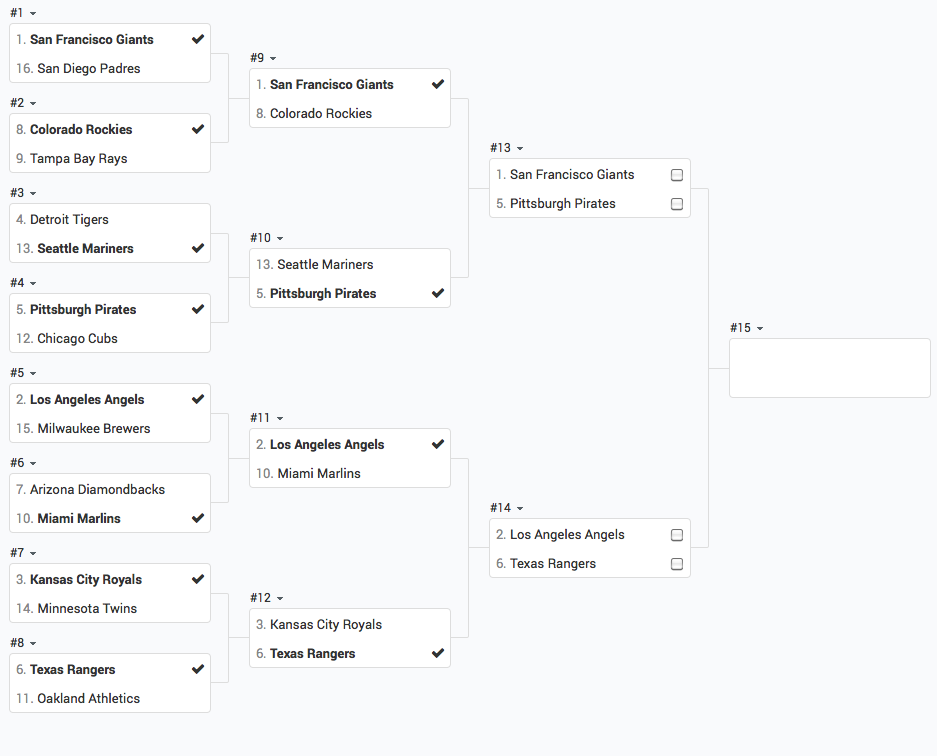This screenshot has height=756, width=937.
Task: Click the Los Angeles Angels checkmark in match #11
Action: pyautogui.click(x=438, y=444)
